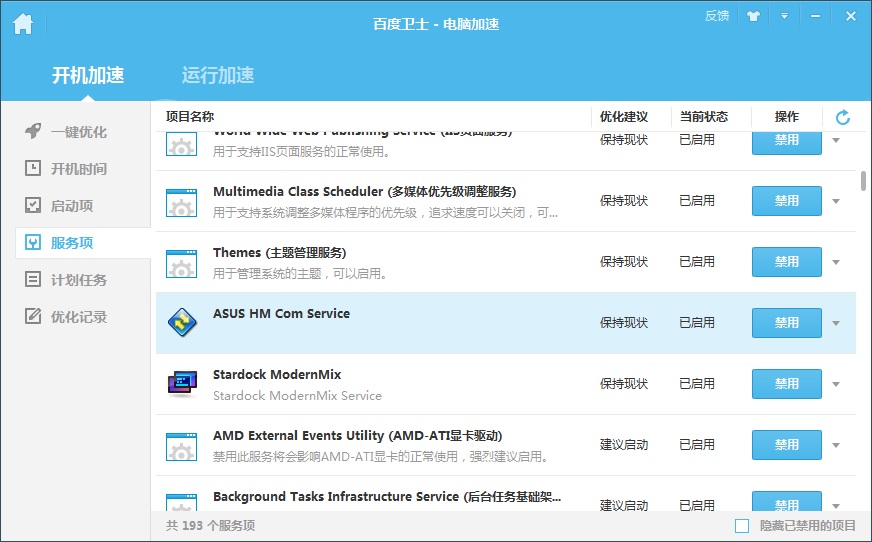Click the 共 193 个服务项 count

pos(210,525)
